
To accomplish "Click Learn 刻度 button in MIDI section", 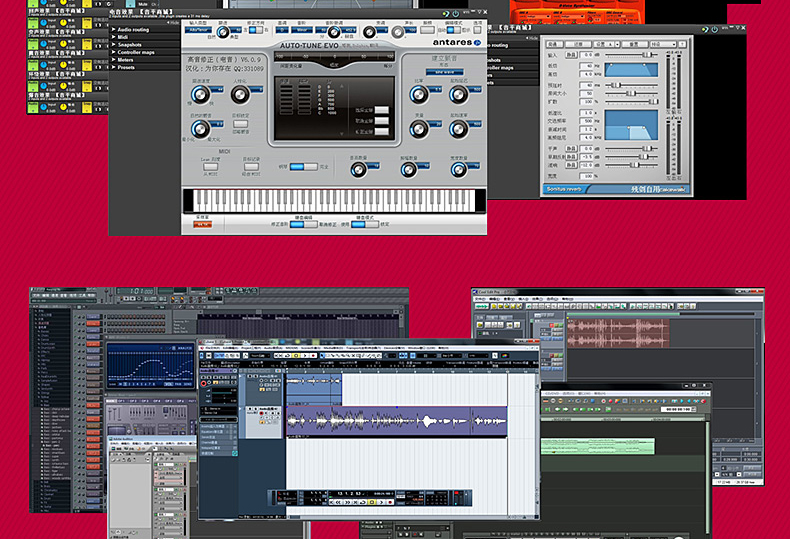I will 211,167.
